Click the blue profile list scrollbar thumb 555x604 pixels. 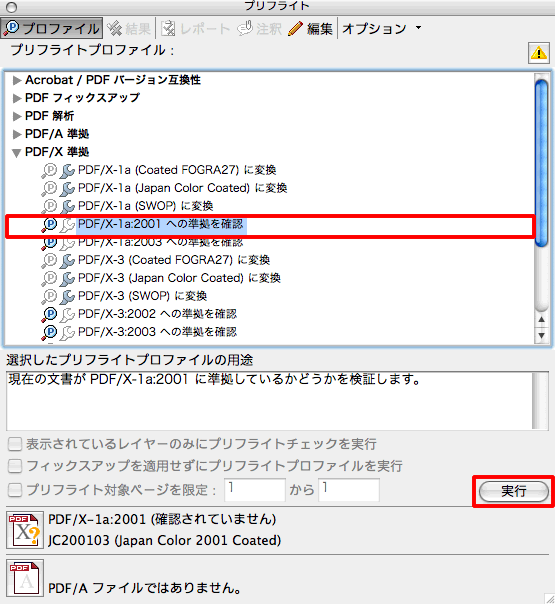coord(542,163)
